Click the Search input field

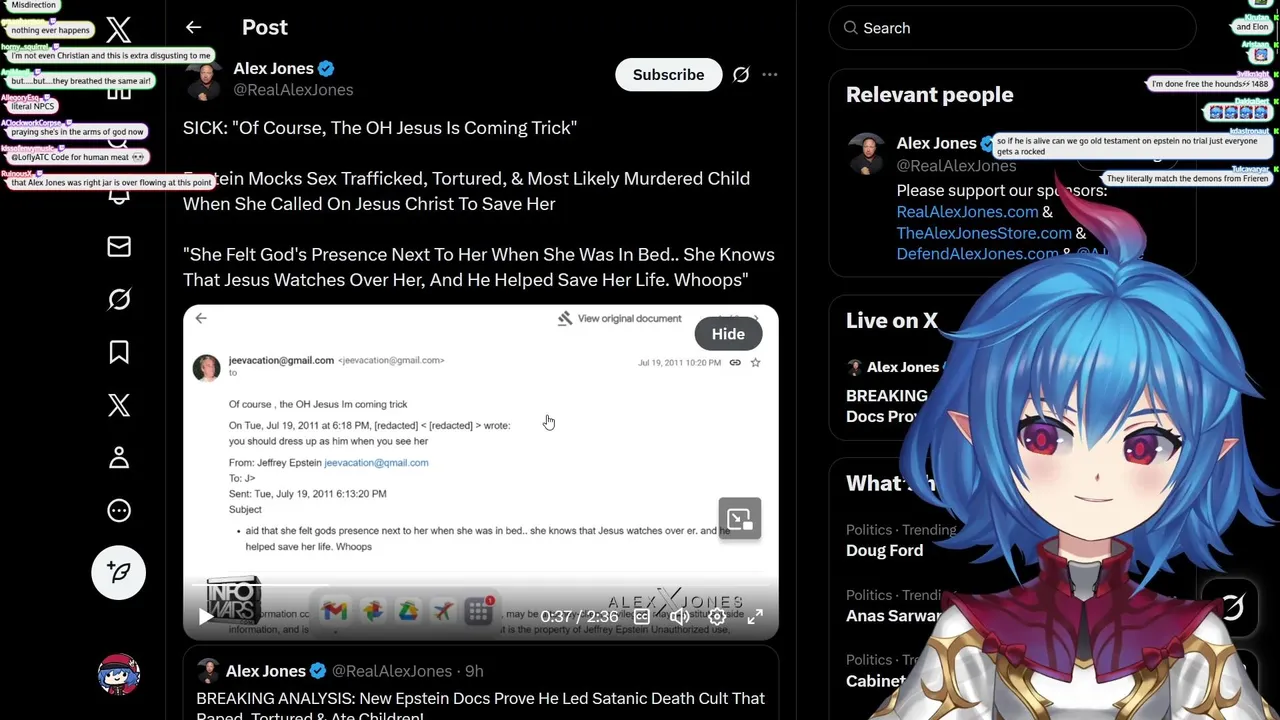1012,28
